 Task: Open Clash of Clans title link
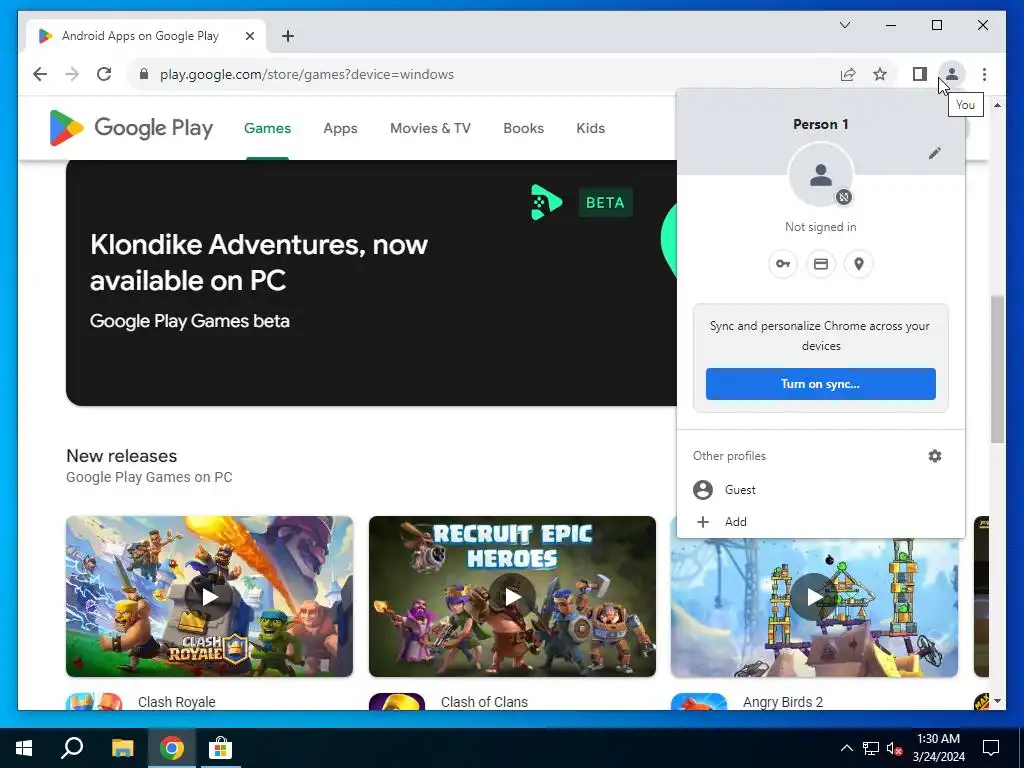484,702
